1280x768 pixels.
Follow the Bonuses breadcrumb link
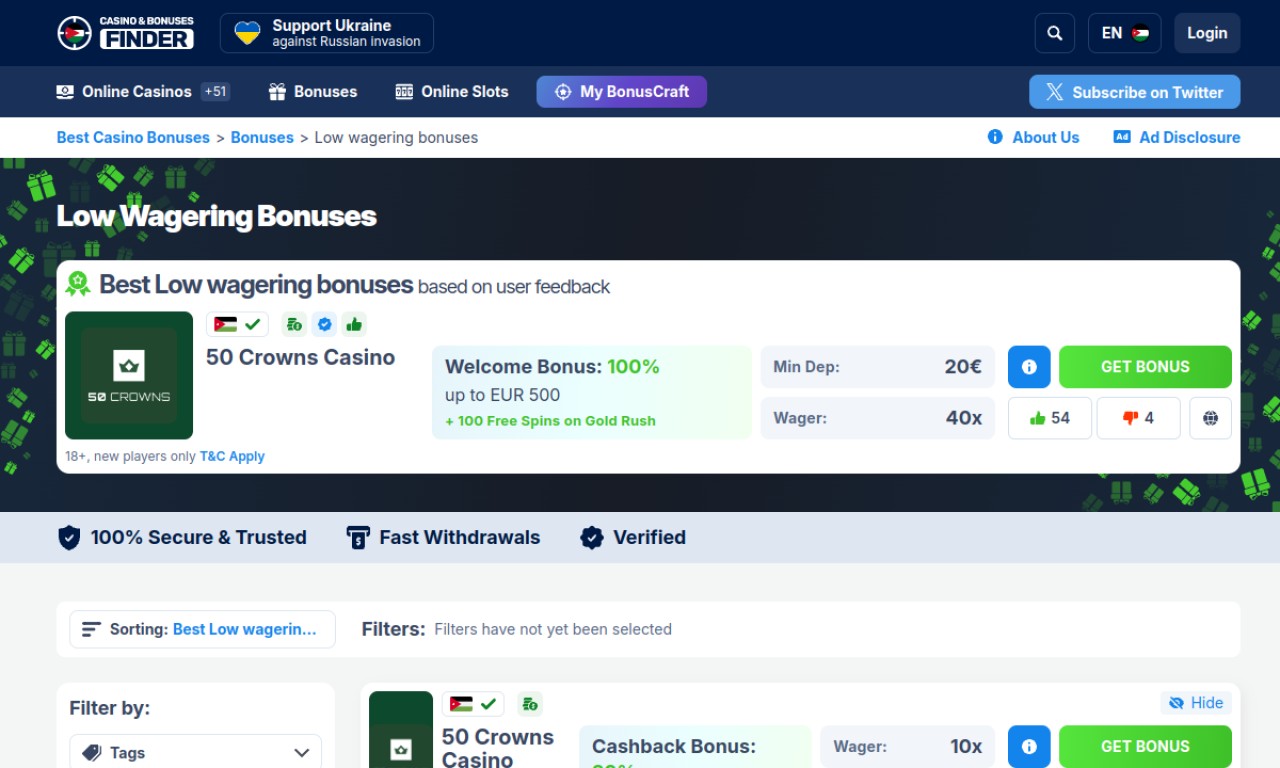tap(262, 138)
